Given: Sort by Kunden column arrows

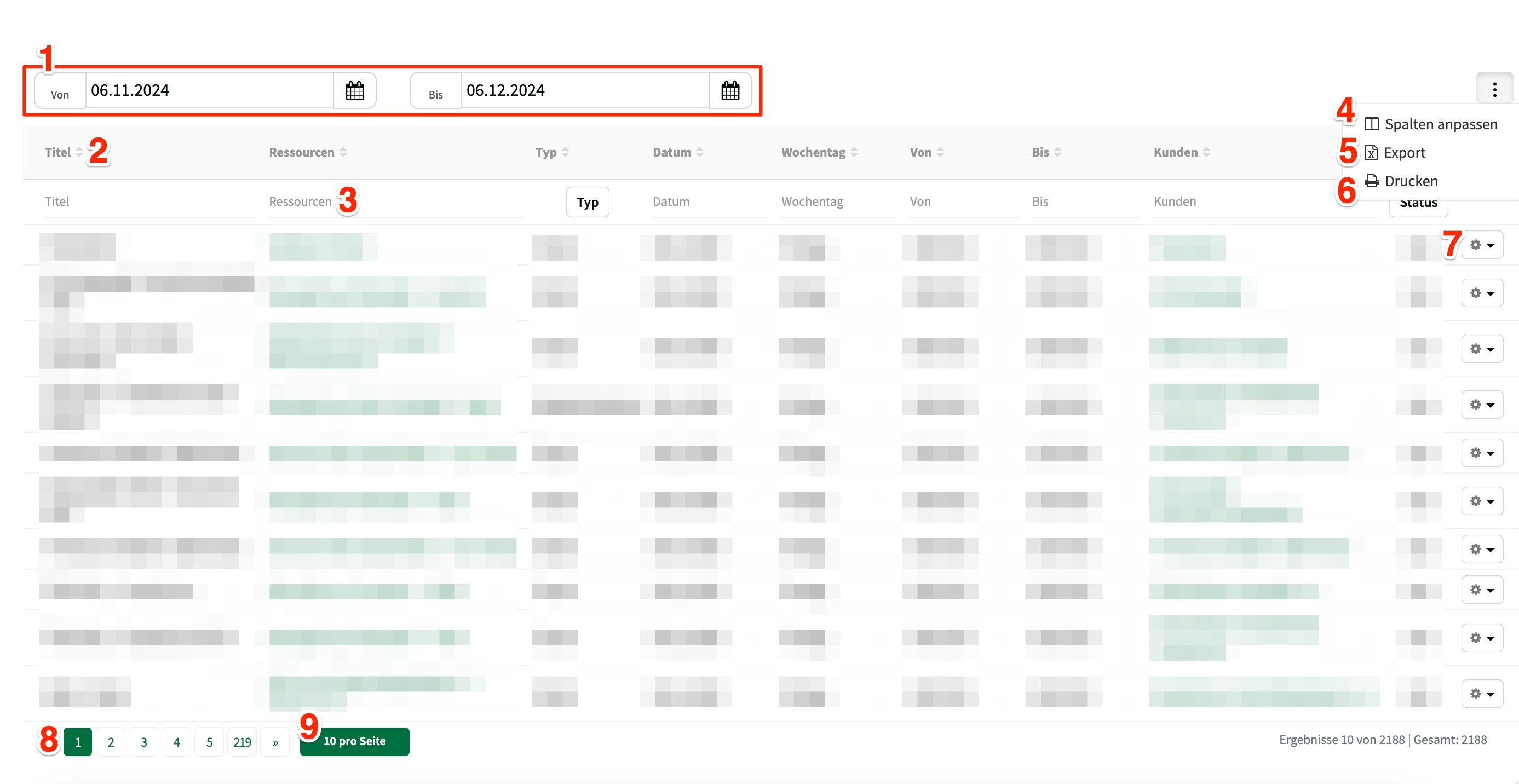Looking at the screenshot, I should [x=1206, y=153].
